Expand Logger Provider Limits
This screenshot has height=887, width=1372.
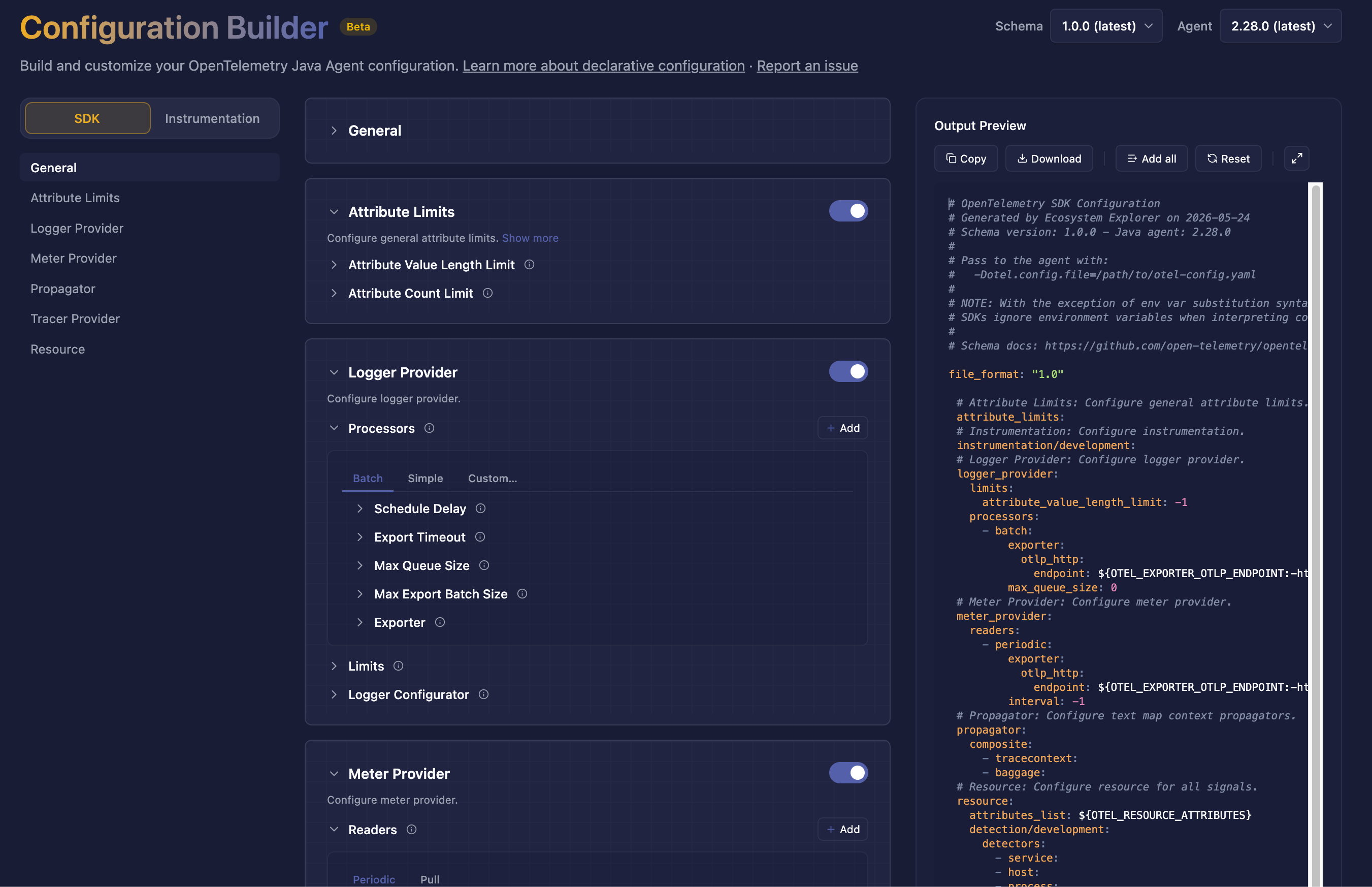point(334,666)
